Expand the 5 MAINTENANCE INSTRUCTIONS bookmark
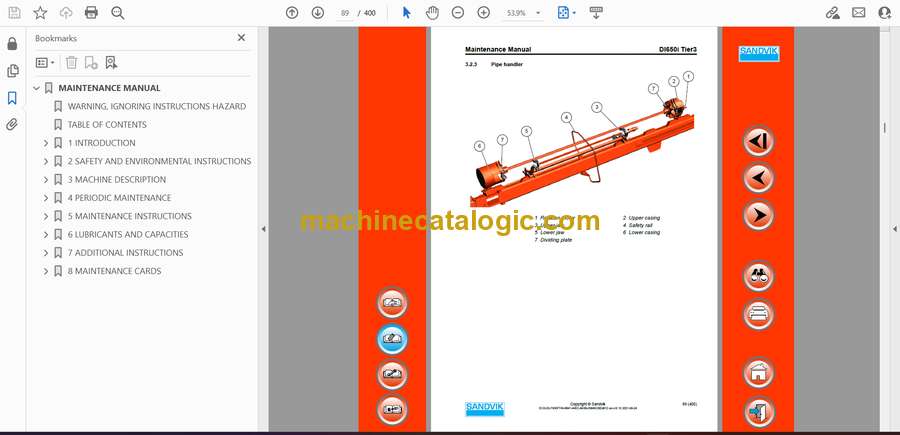The height and width of the screenshot is (435, 900). [46, 216]
